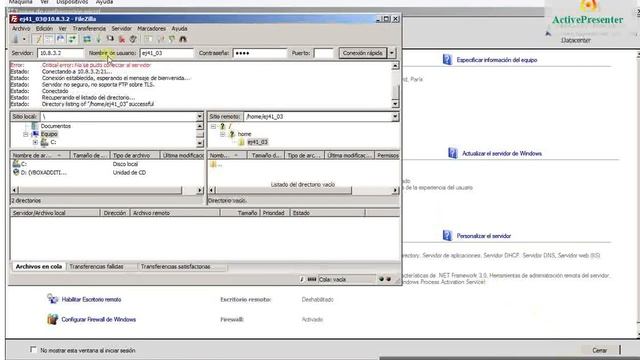Image resolution: width=640 pixels, height=360 pixels.
Task: Toggle directory comparison icon
Action: (160, 39)
